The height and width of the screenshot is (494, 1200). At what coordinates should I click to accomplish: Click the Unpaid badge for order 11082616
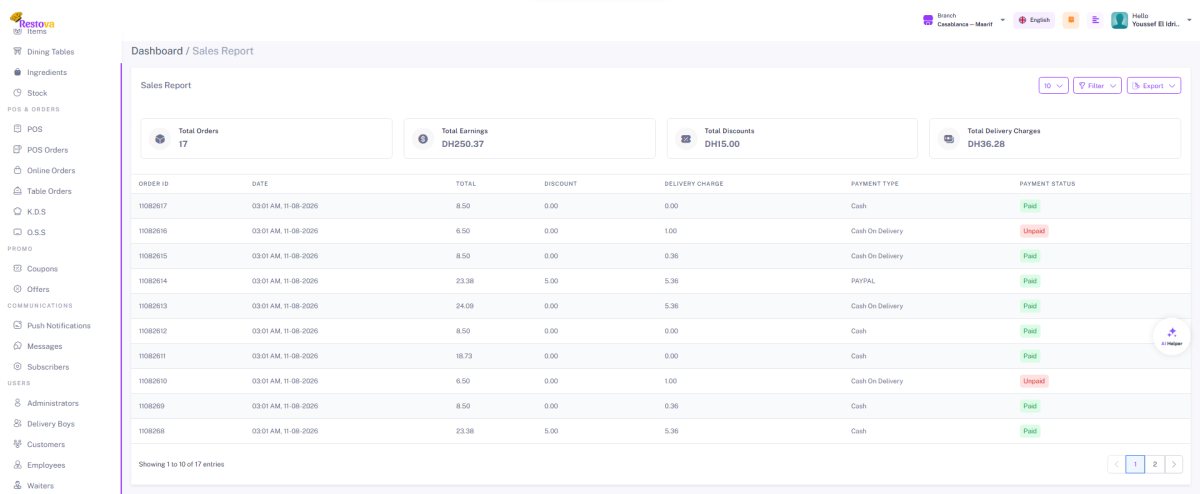(1034, 231)
